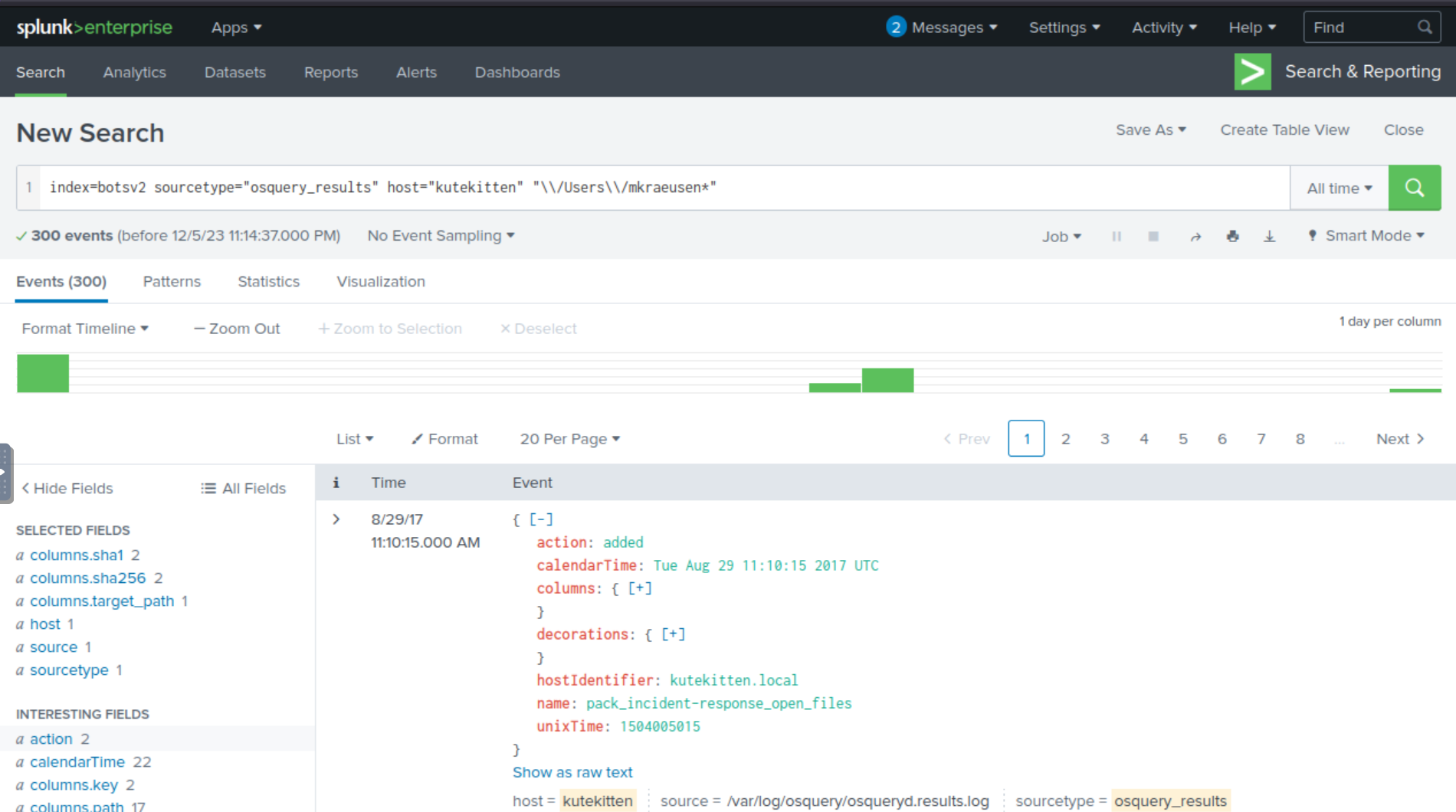Viewport: 1456px width, 812px height.
Task: Click host value kutekitten
Action: 598,801
